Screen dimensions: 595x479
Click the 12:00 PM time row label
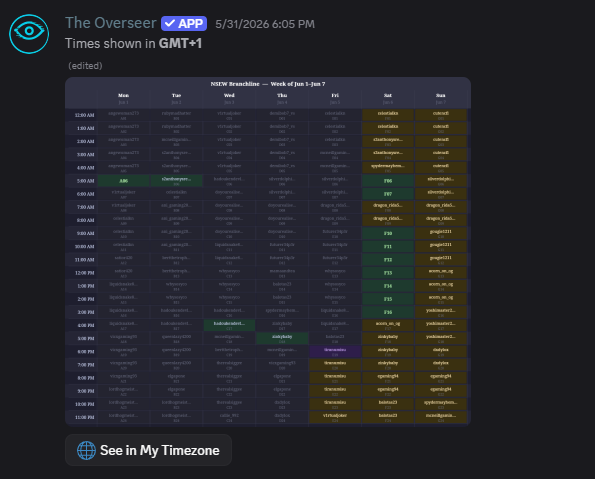(x=85, y=273)
